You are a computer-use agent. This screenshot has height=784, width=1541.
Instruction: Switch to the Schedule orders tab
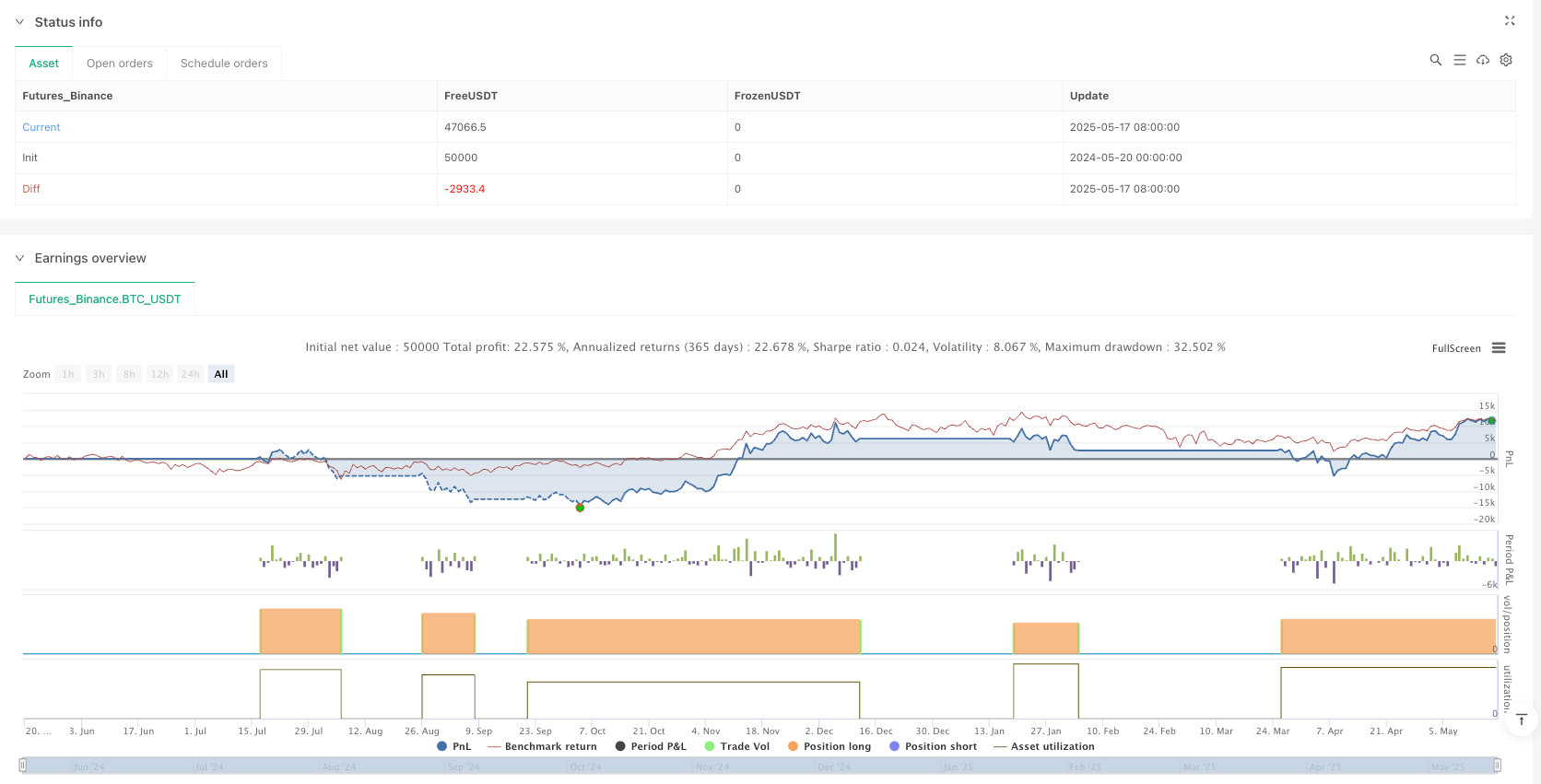coord(224,64)
